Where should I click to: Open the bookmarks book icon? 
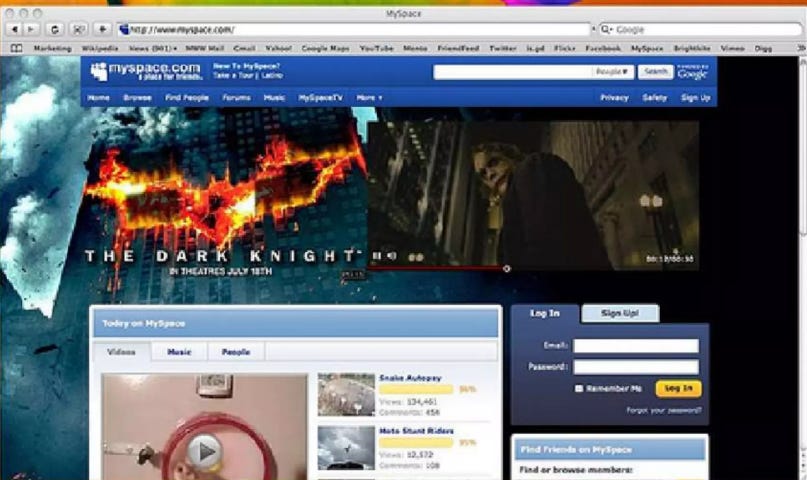(16, 48)
